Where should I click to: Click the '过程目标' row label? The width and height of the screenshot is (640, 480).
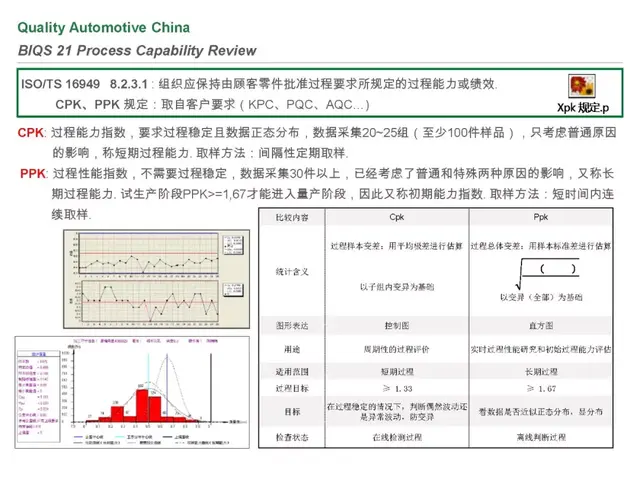(292, 389)
